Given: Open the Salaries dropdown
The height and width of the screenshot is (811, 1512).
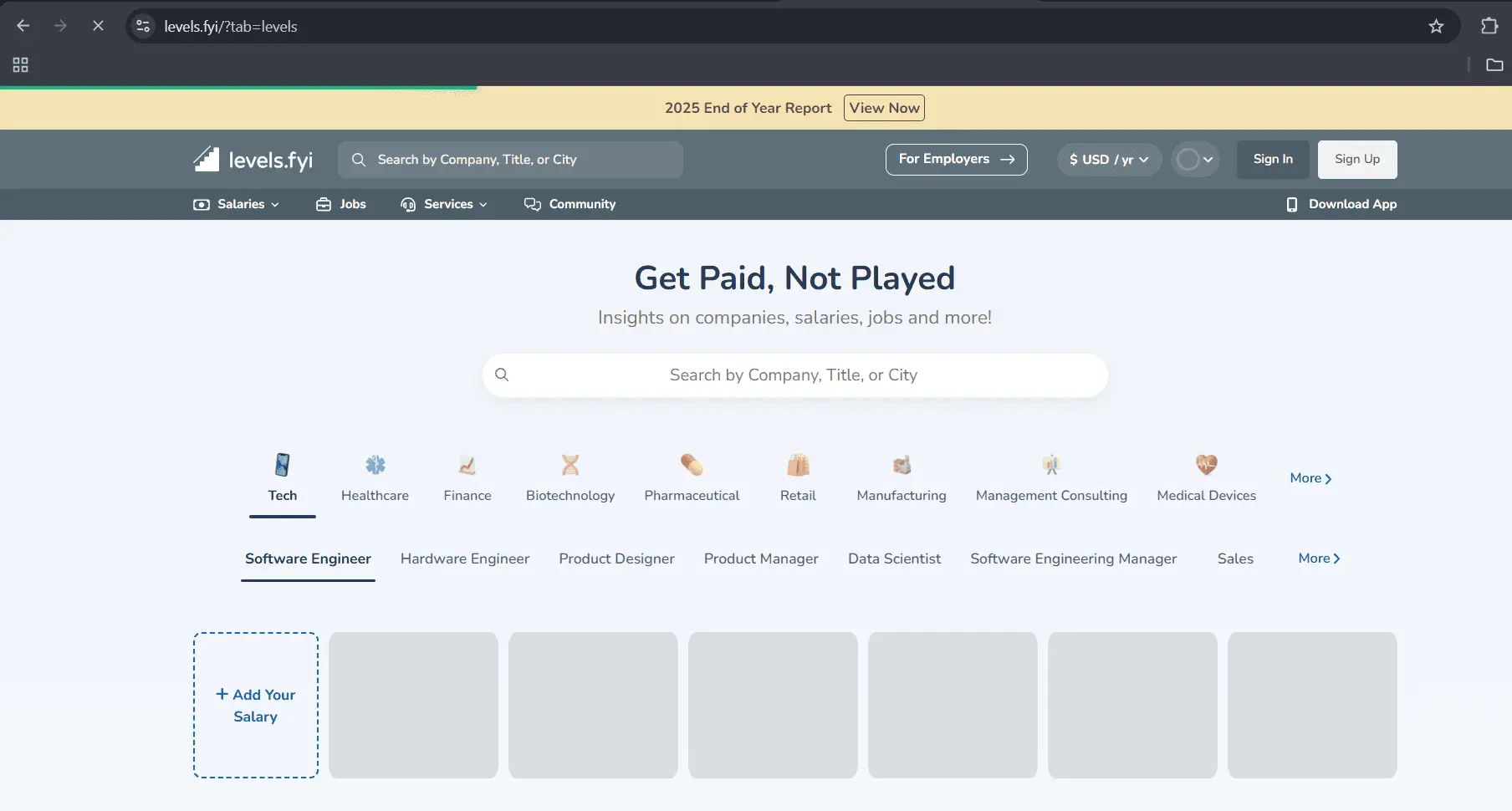Looking at the screenshot, I should click(235, 204).
